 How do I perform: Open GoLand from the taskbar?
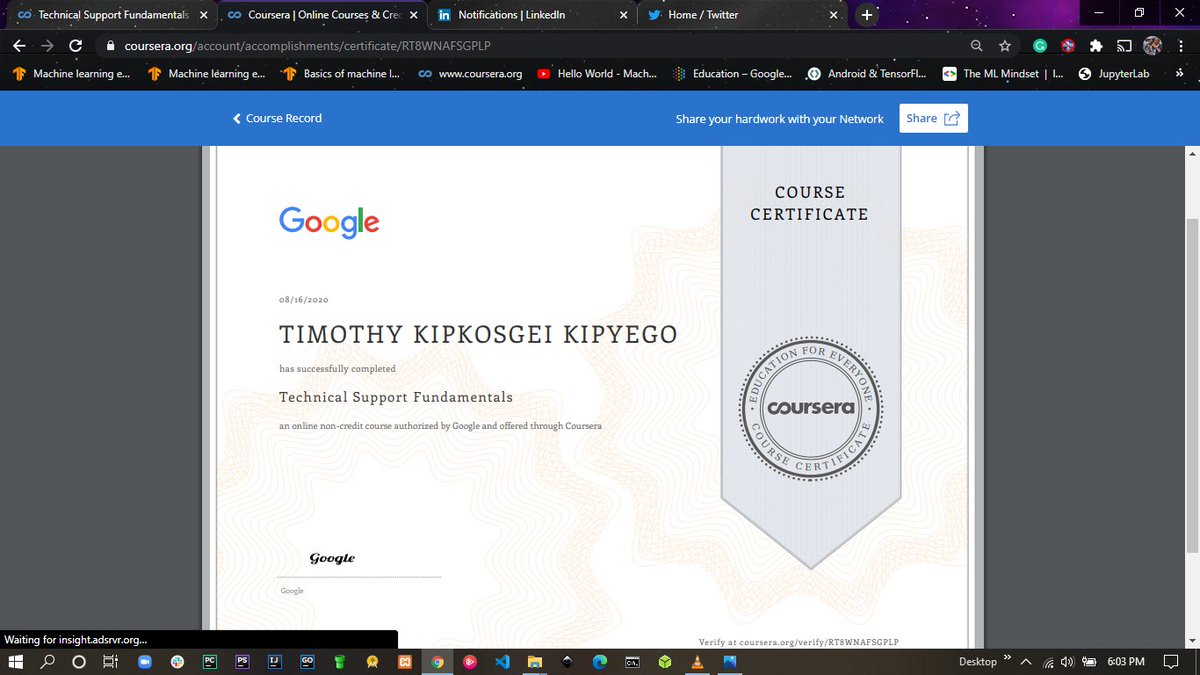[306, 661]
